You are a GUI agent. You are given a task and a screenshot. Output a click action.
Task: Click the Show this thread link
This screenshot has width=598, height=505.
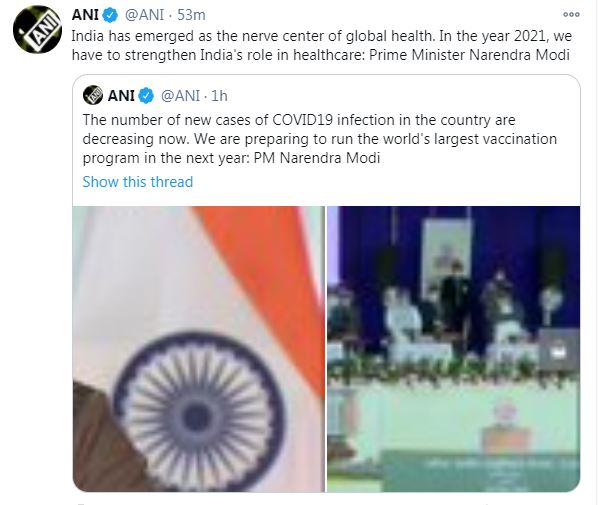click(138, 182)
